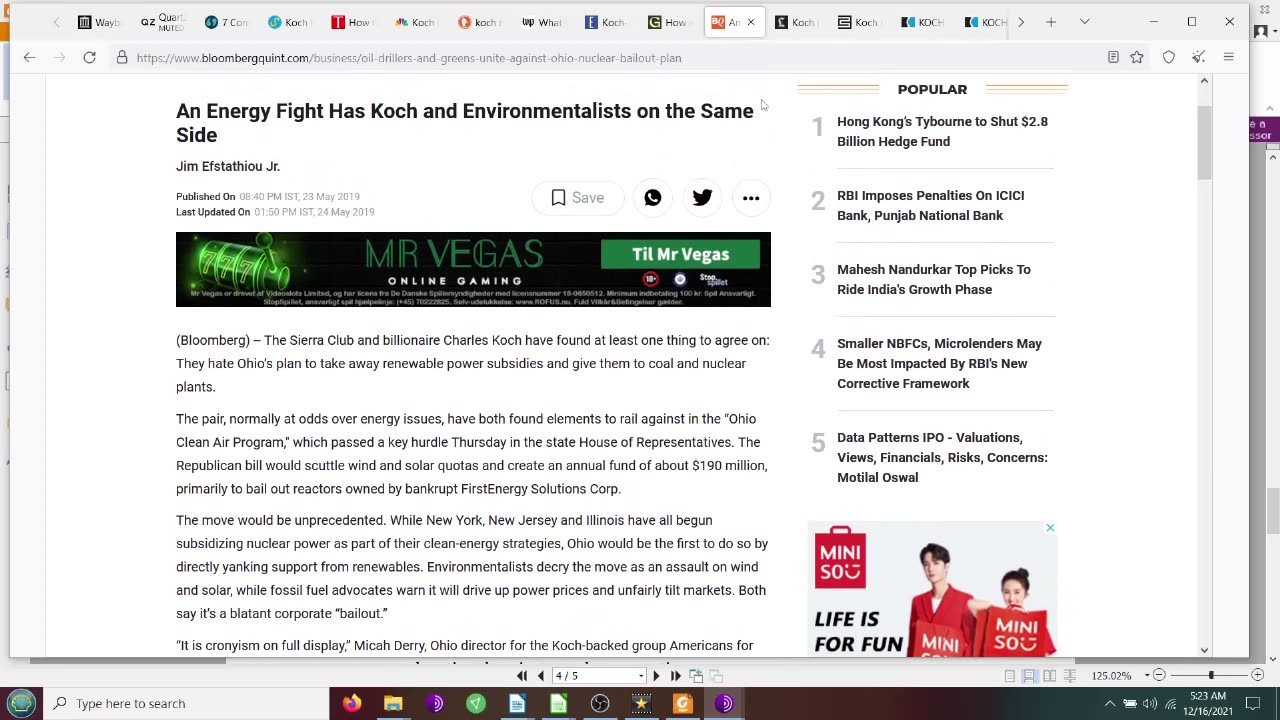Open Mahesh Nandurkar Top Picks story

(933, 279)
